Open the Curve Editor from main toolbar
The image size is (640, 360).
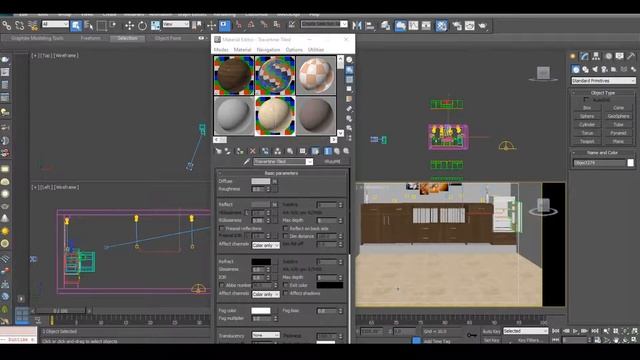coord(413,26)
